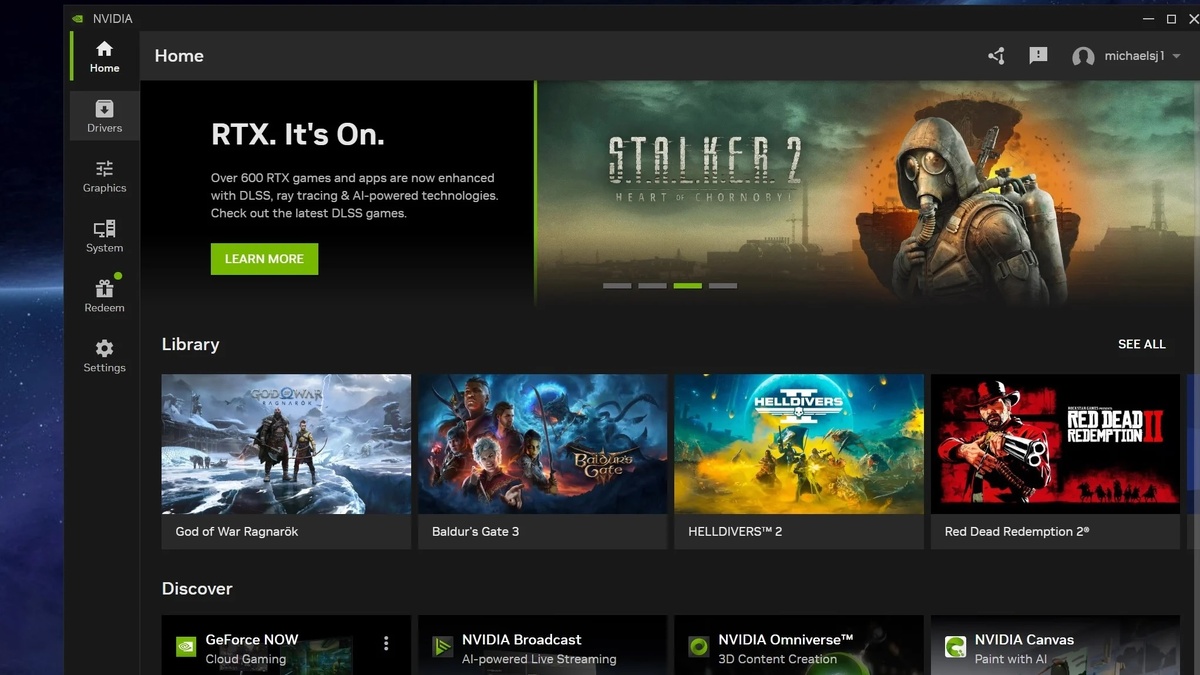Screen dimensions: 1200x675
Task: Click the God of War Ragnarök title text
Action: (237, 532)
